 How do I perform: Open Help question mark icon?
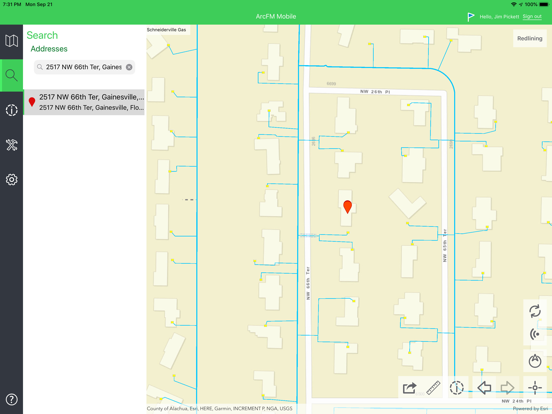[11, 400]
